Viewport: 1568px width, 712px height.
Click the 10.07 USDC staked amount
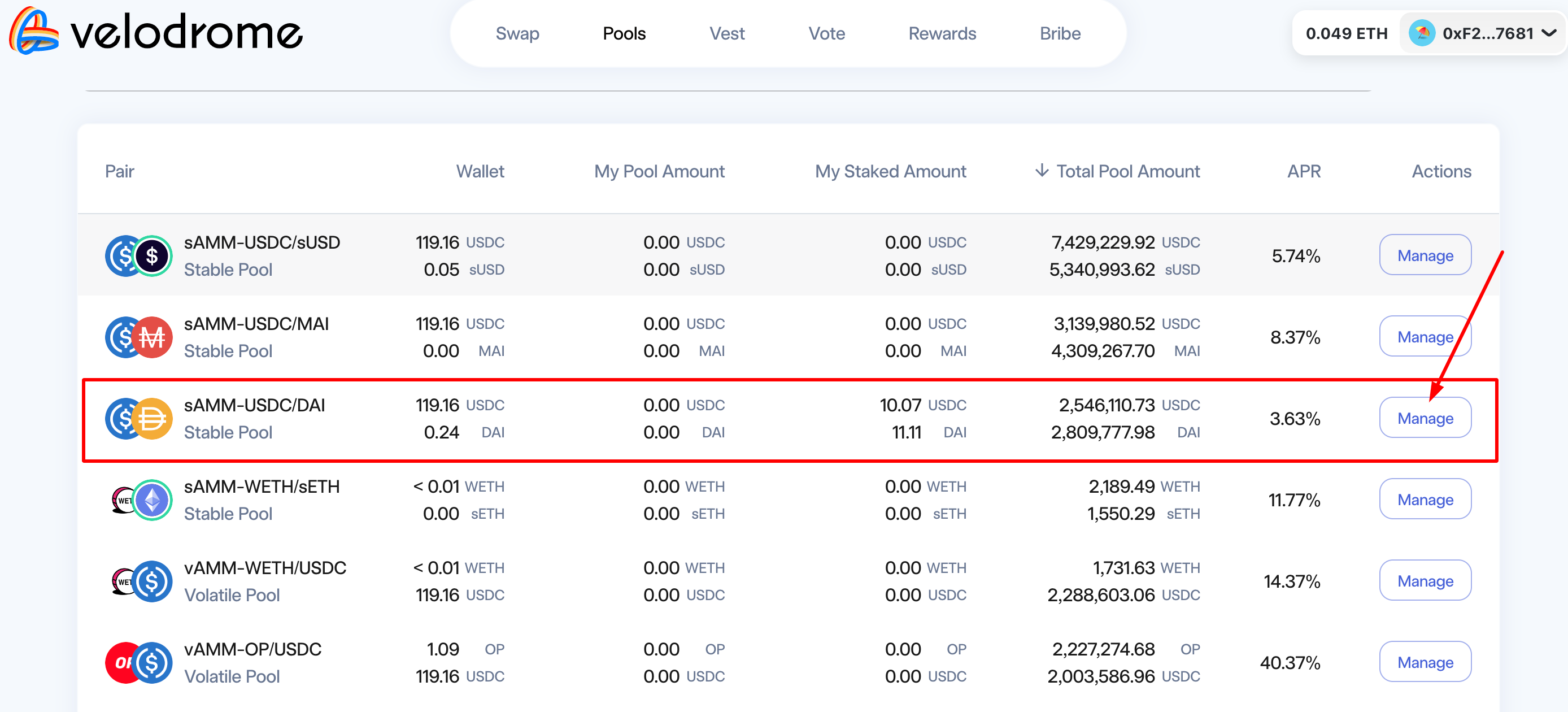click(x=923, y=406)
